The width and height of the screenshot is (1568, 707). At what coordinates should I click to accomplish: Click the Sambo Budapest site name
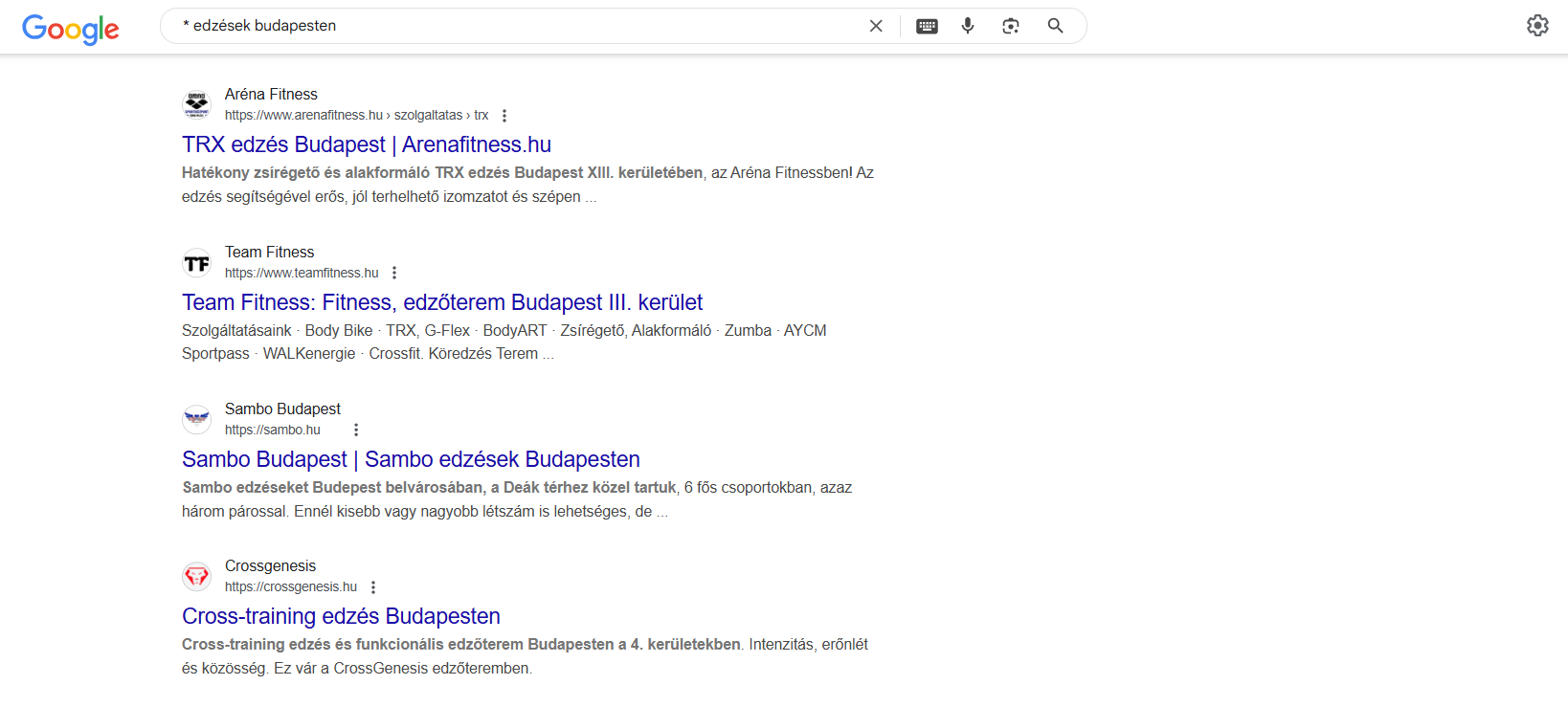282,409
